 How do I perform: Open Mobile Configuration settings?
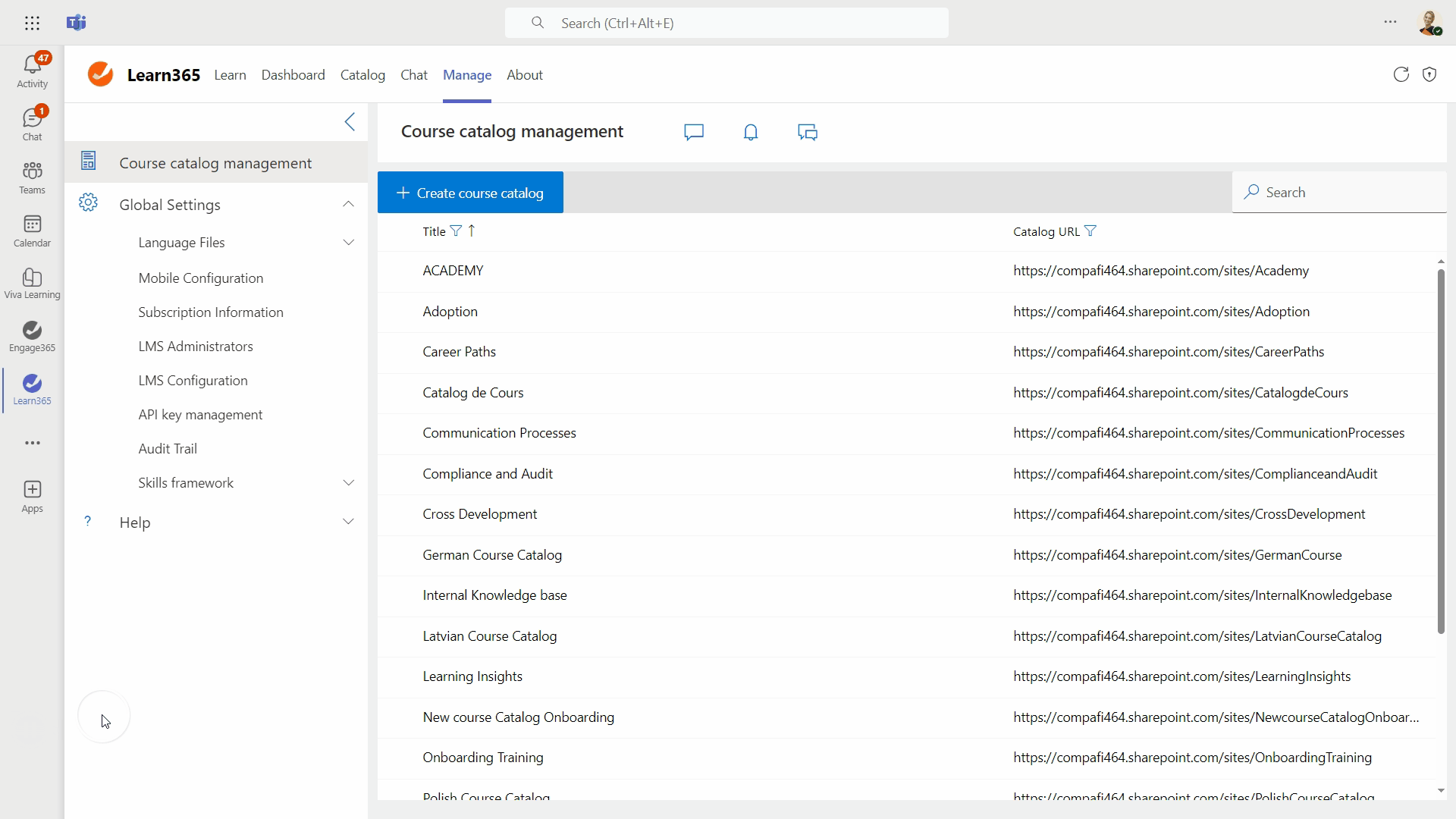pyautogui.click(x=201, y=278)
